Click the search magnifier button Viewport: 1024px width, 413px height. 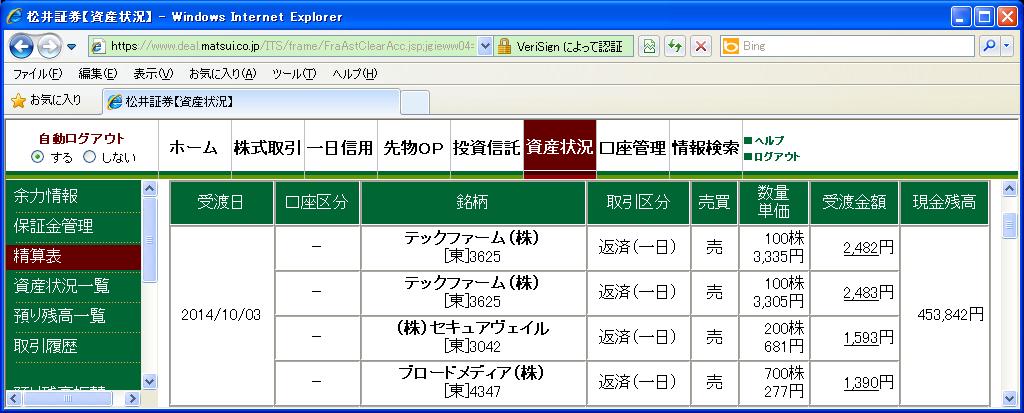tap(989, 46)
